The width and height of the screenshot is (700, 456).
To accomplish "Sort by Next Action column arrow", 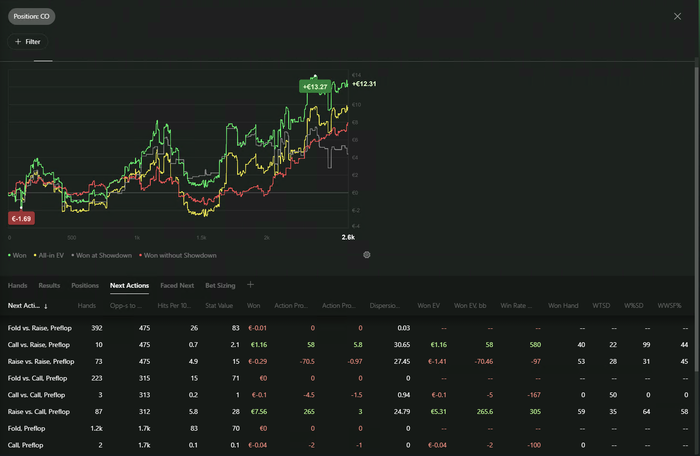I will coord(46,306).
